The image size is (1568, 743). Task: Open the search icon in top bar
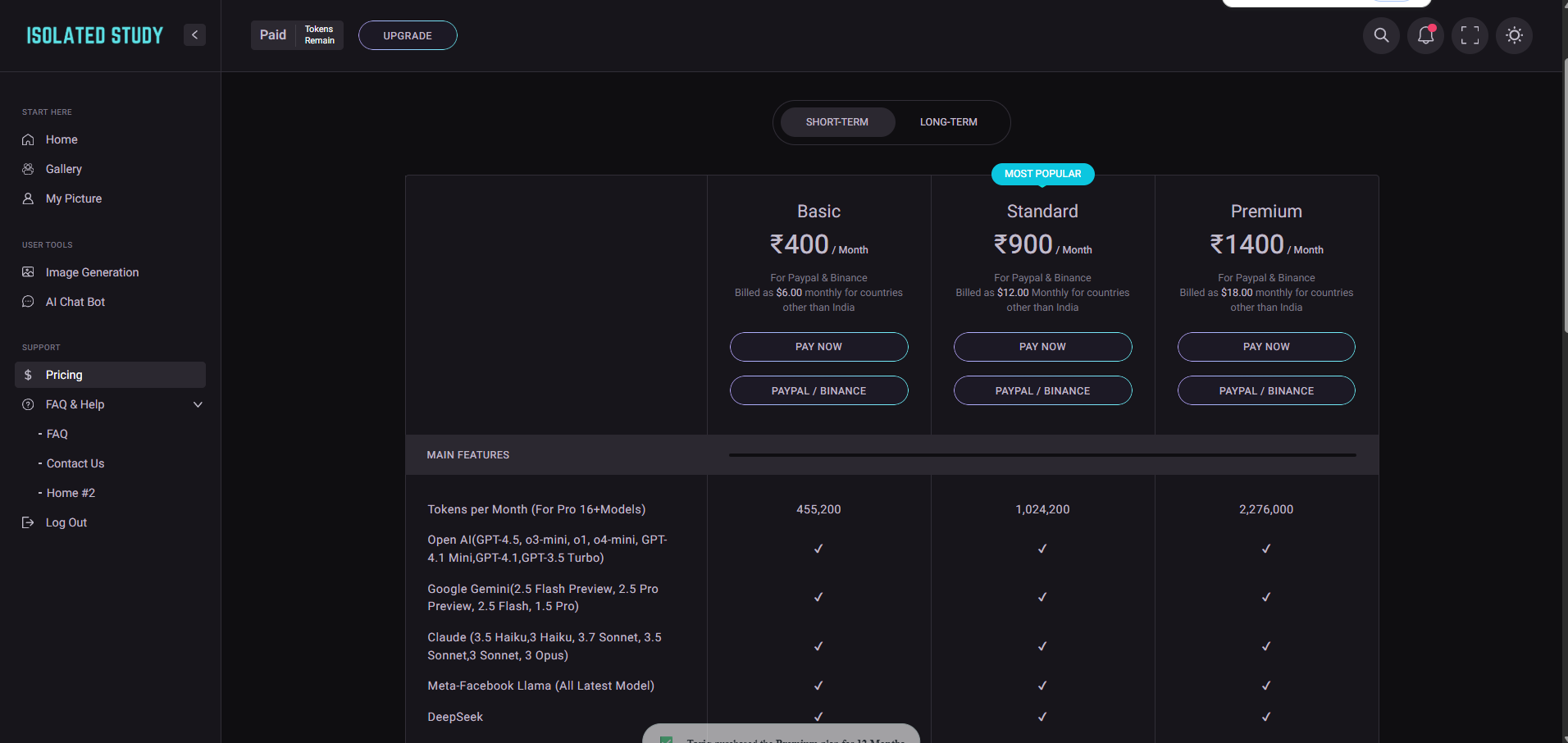tap(1381, 35)
